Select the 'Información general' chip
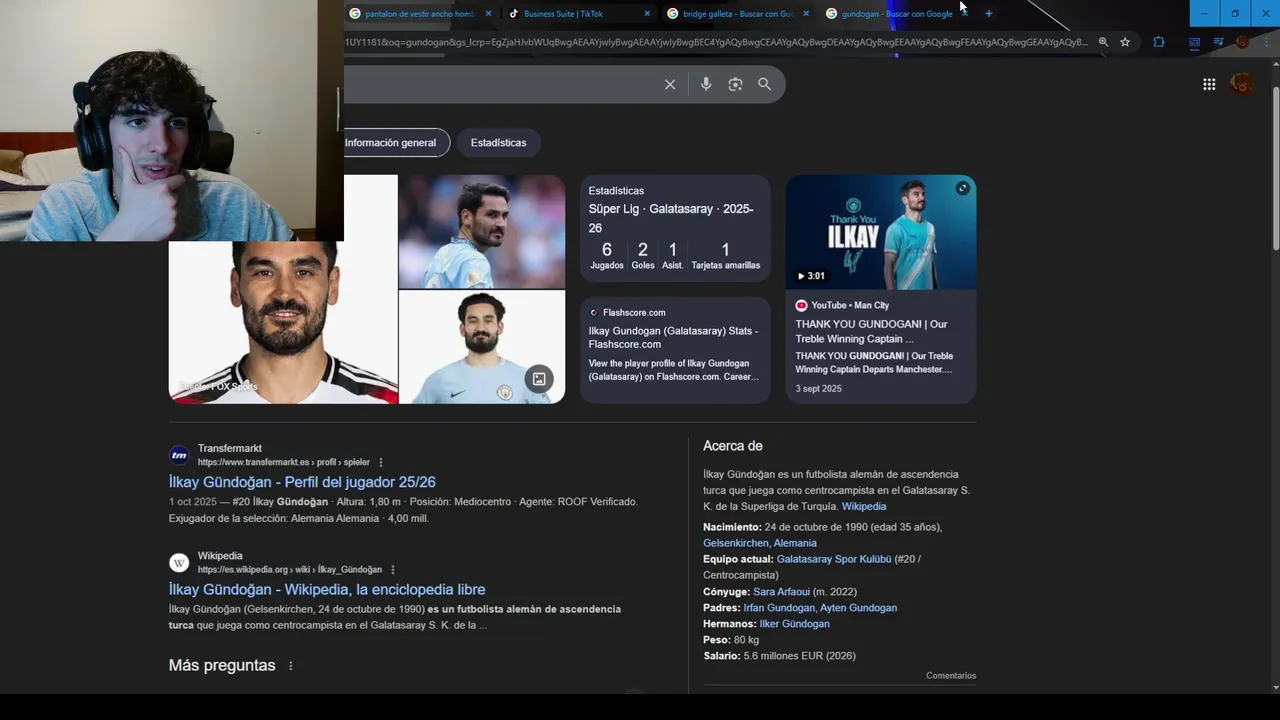This screenshot has width=1280, height=720. [x=391, y=143]
